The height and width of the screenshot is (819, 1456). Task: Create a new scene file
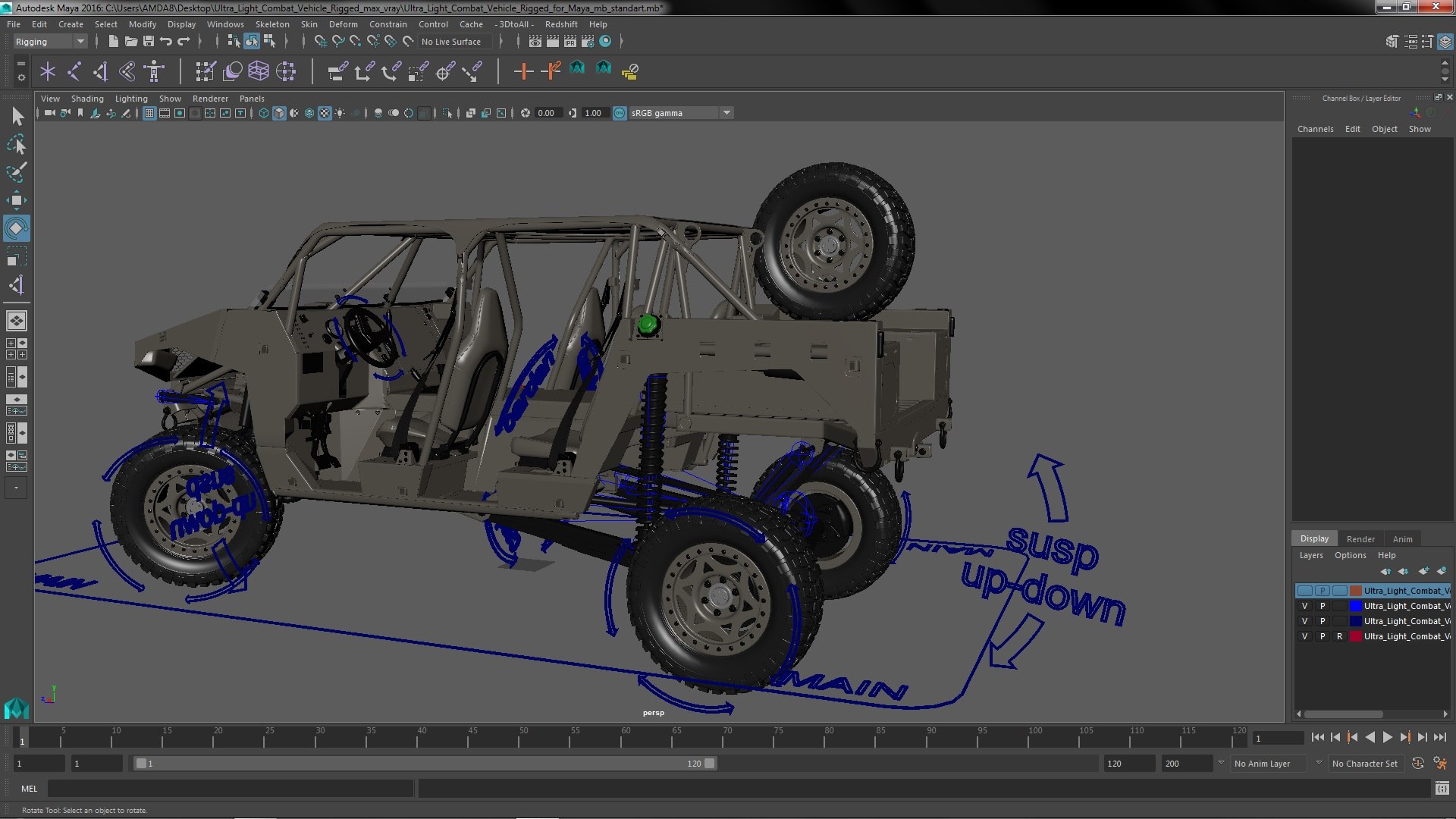pos(113,42)
